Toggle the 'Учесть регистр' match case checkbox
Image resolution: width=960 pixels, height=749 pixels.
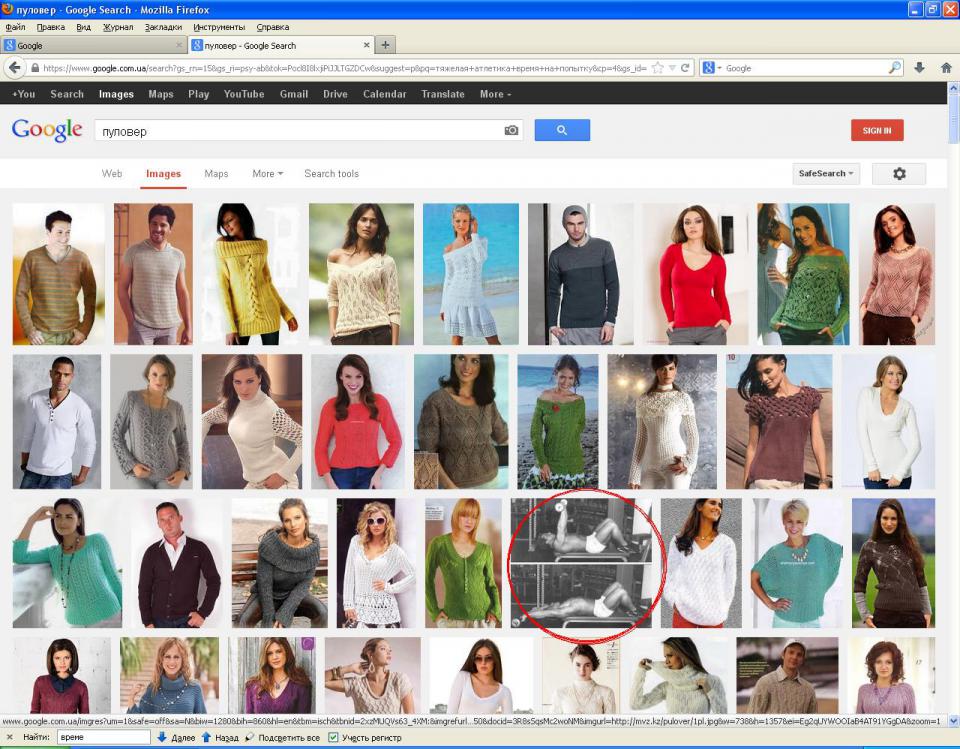334,738
